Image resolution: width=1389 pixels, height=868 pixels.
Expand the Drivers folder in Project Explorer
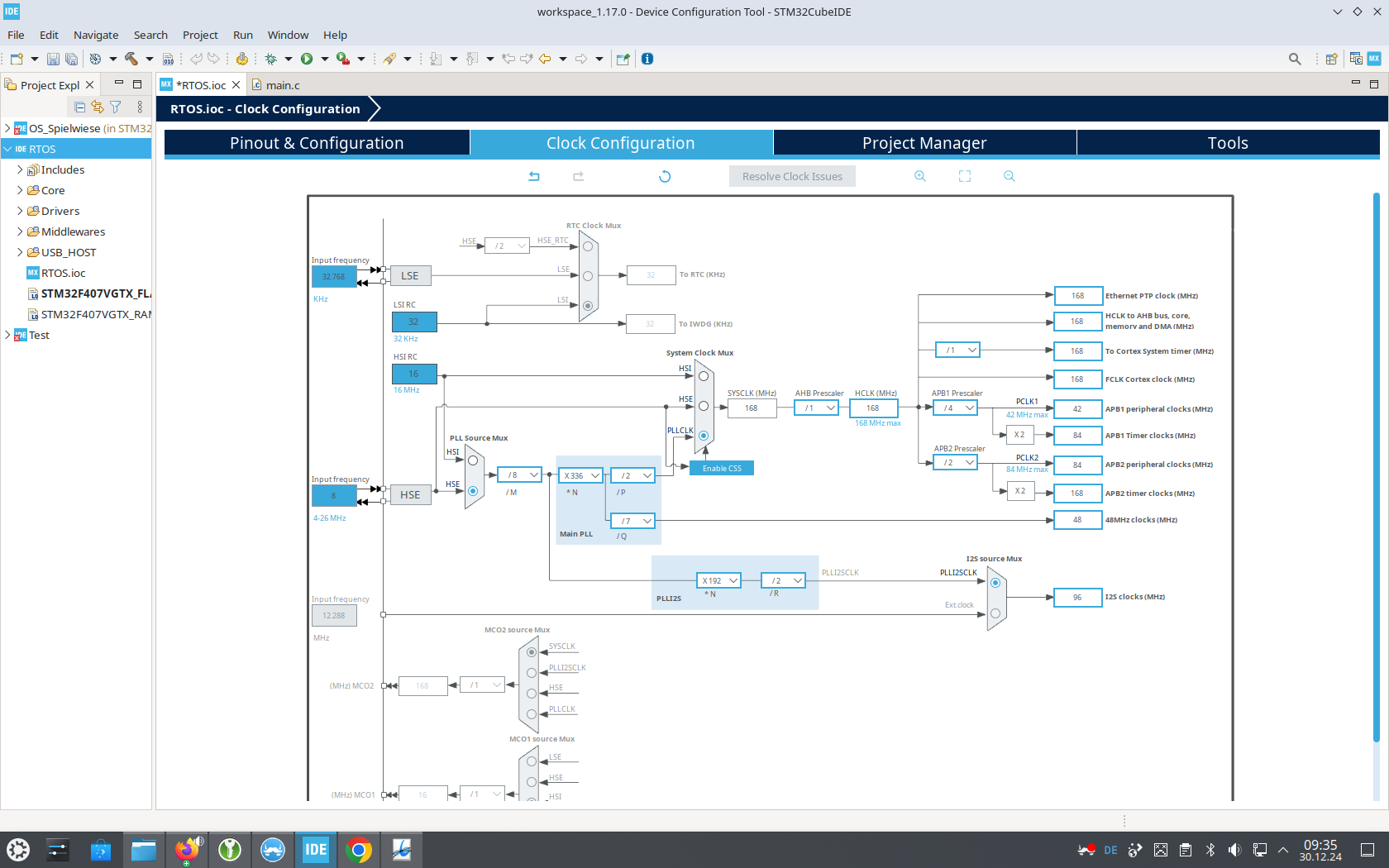pyautogui.click(x=20, y=211)
